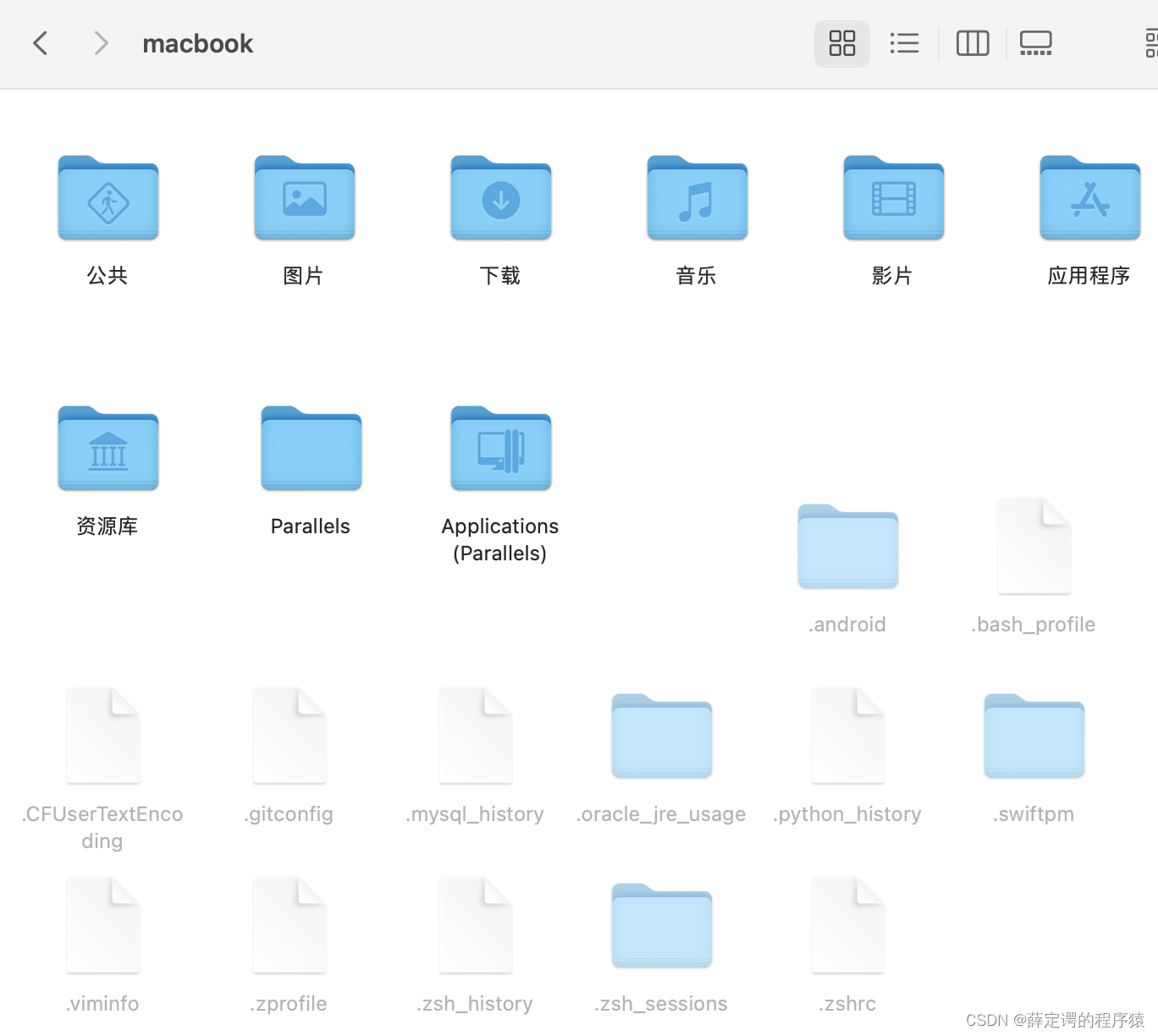1158x1036 pixels.
Task: Click the .zprofile name label
Action: 289,1004
